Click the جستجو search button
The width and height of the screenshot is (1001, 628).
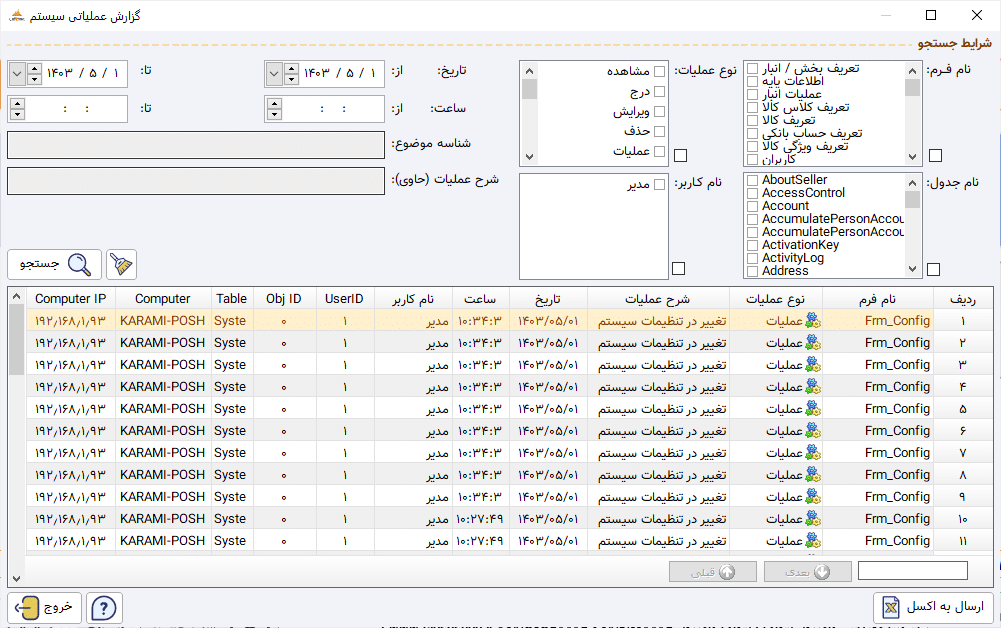[54, 264]
